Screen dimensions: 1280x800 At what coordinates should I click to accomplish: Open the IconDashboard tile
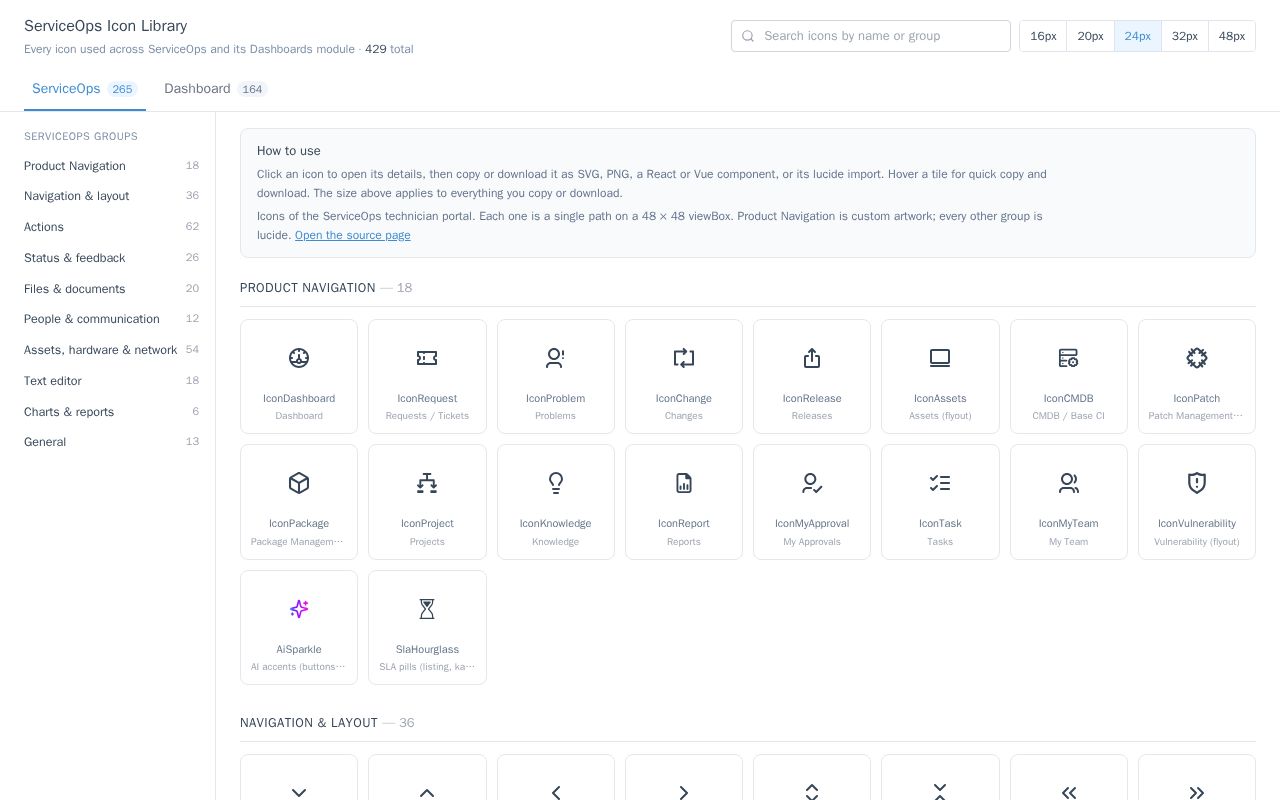[x=299, y=377]
